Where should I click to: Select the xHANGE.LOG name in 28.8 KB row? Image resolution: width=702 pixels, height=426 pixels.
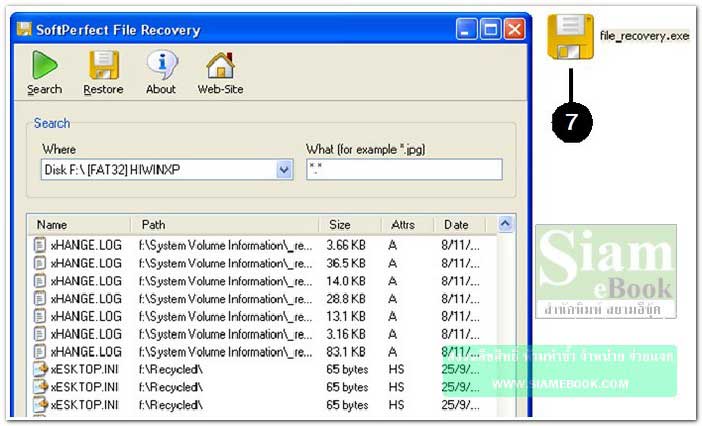[x=86, y=299]
